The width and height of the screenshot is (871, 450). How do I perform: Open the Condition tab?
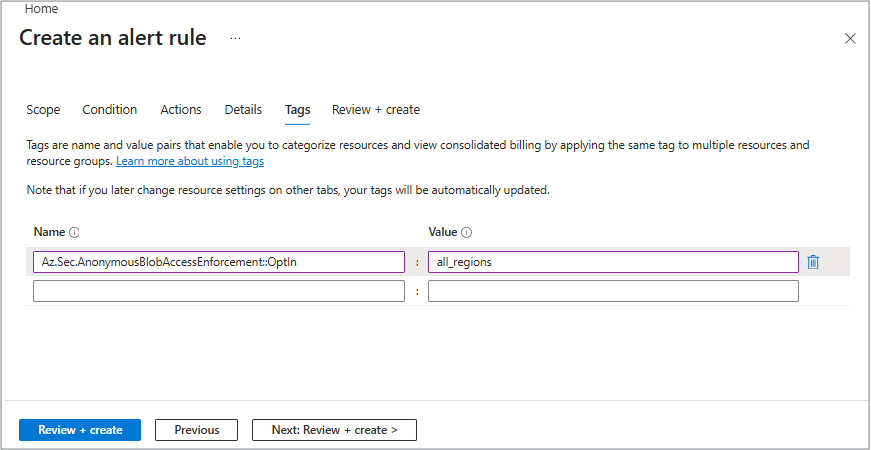click(110, 110)
